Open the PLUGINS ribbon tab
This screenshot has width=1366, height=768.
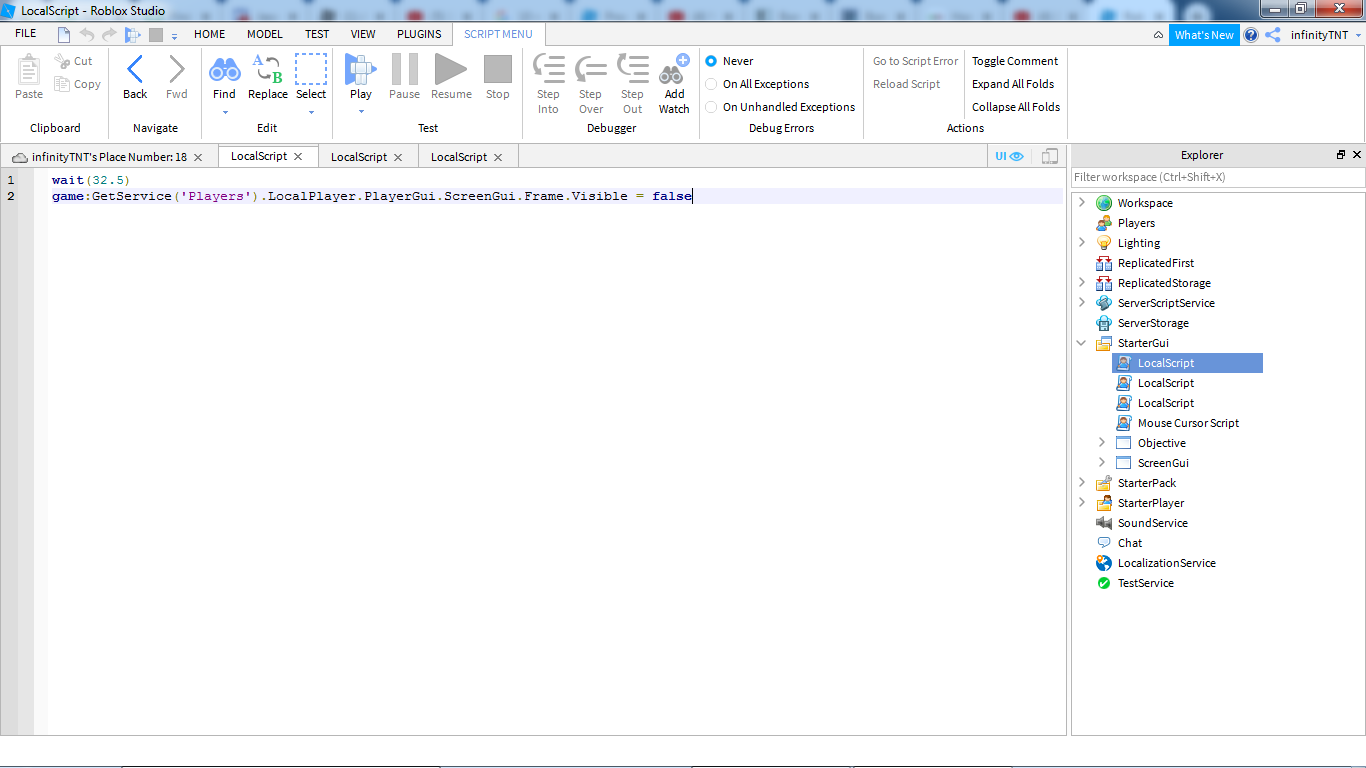point(419,34)
